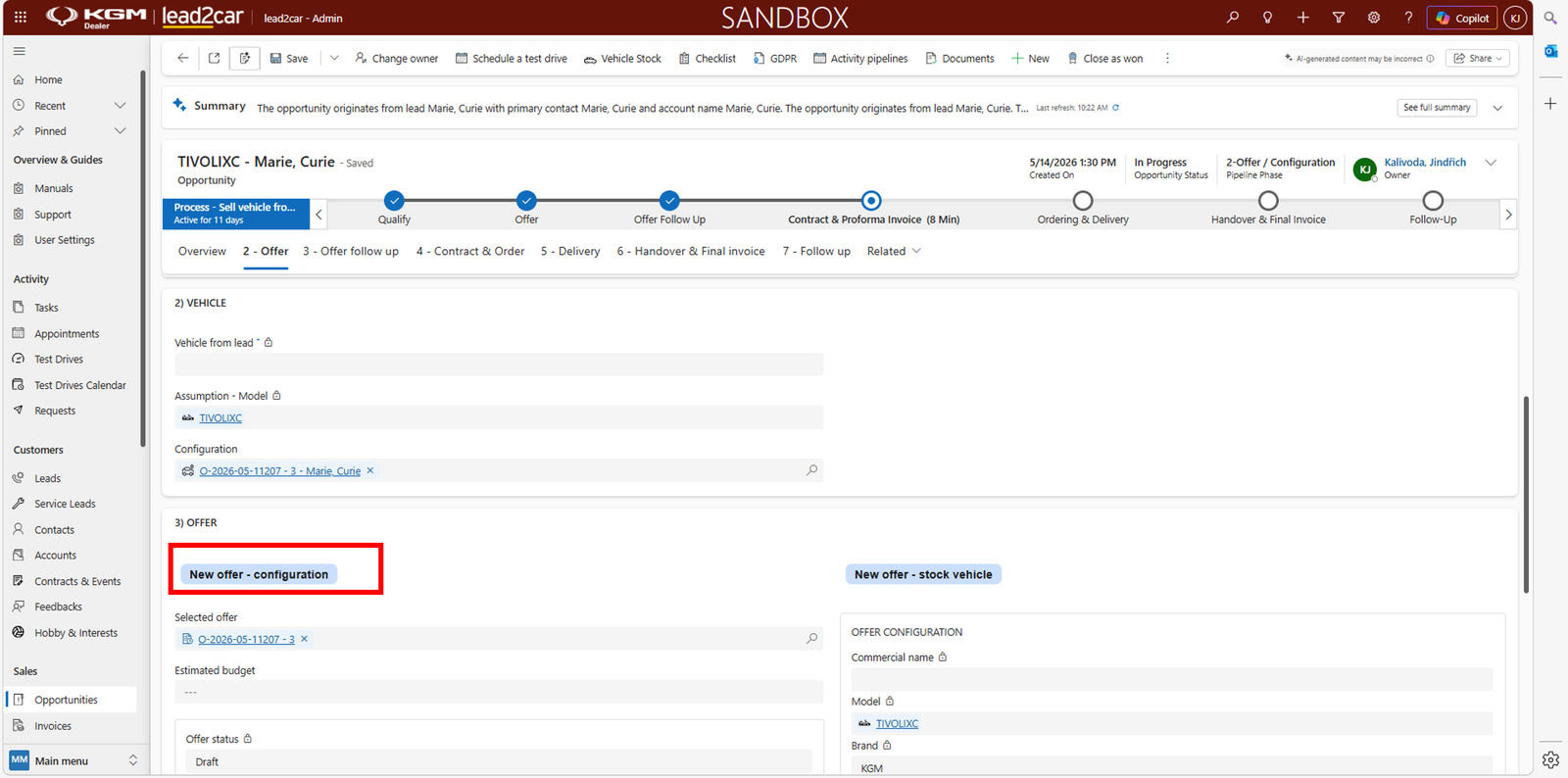This screenshot has width=1568, height=778.
Task: Click more commands ellipsis in toolbar
Action: click(x=1167, y=58)
